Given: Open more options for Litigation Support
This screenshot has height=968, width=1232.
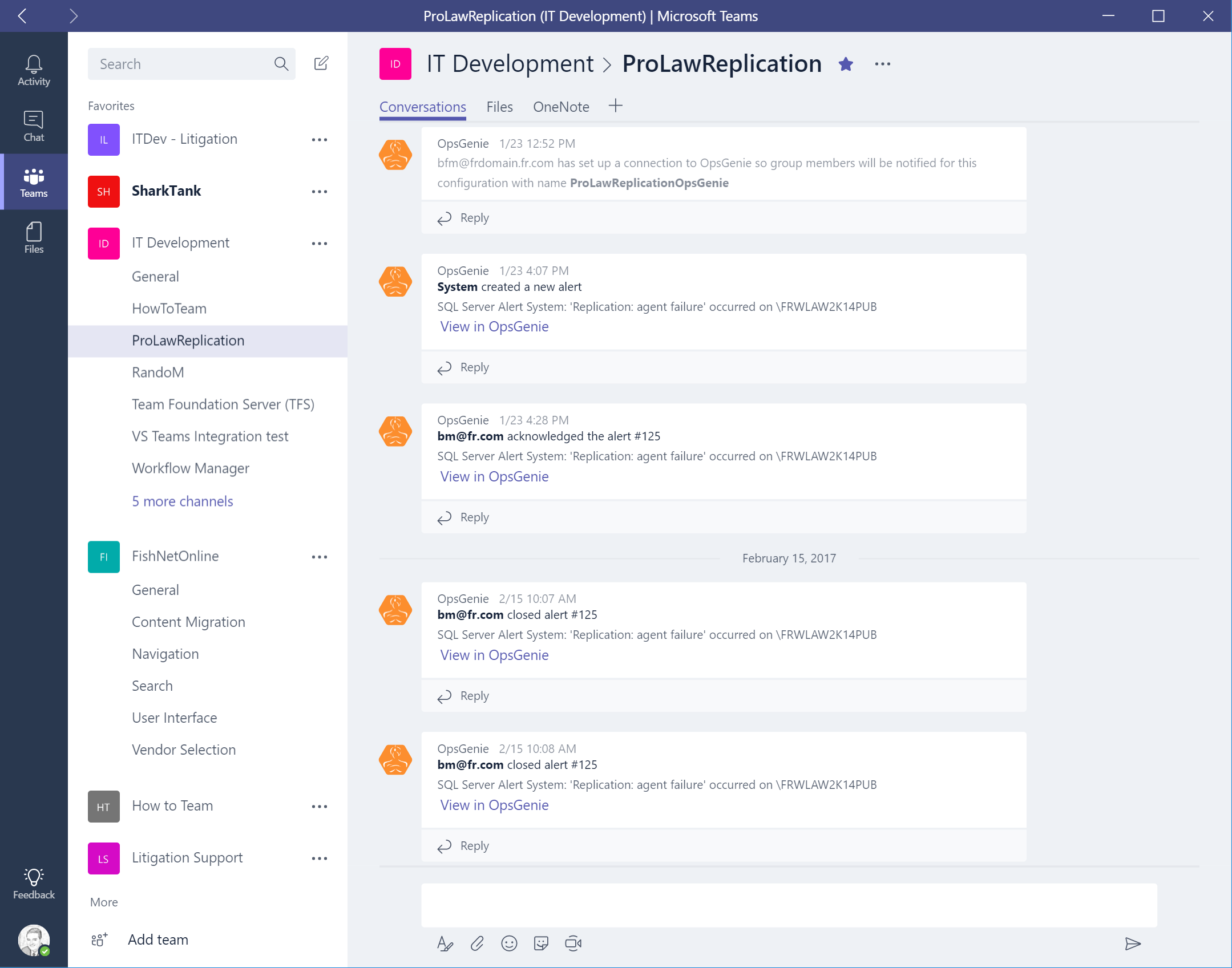Looking at the screenshot, I should pyautogui.click(x=320, y=858).
